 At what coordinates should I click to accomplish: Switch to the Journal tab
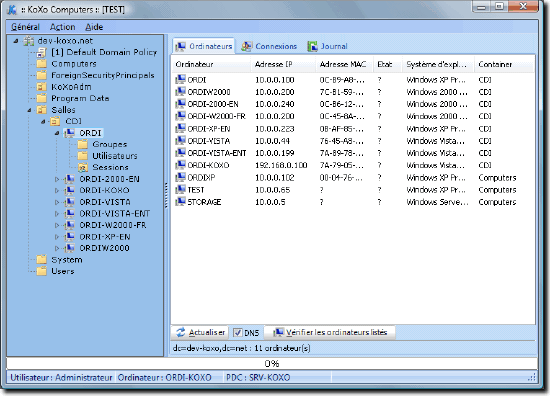tap(327, 46)
